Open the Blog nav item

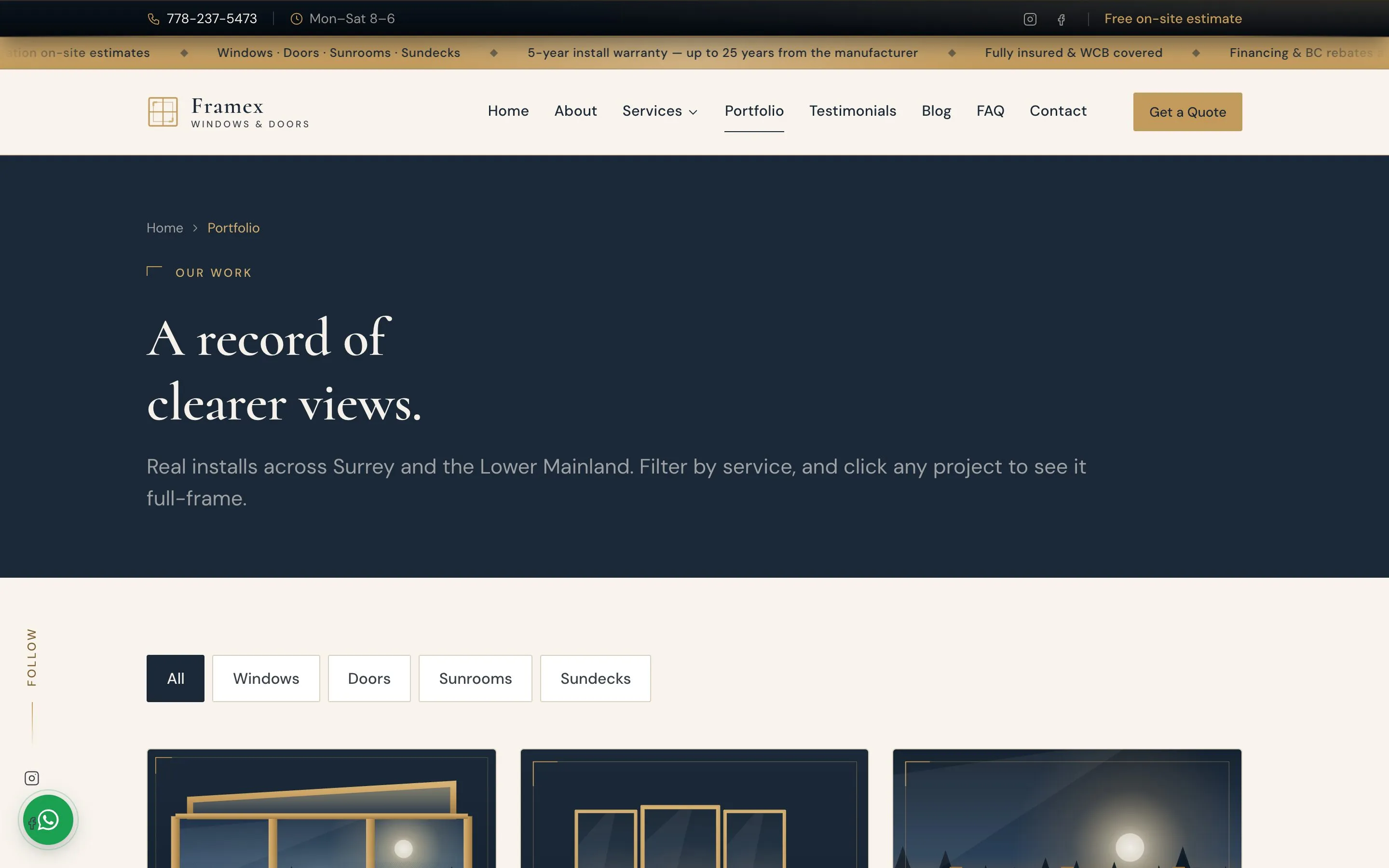point(936,111)
